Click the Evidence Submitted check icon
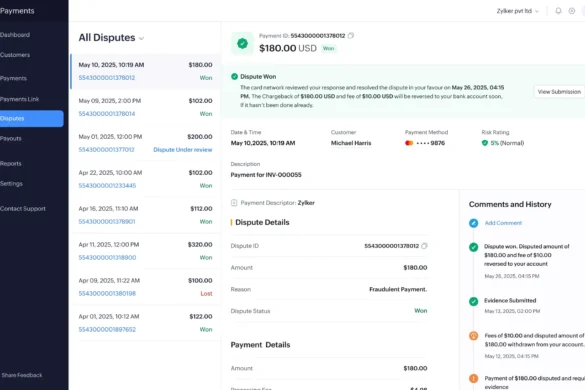 click(473, 301)
